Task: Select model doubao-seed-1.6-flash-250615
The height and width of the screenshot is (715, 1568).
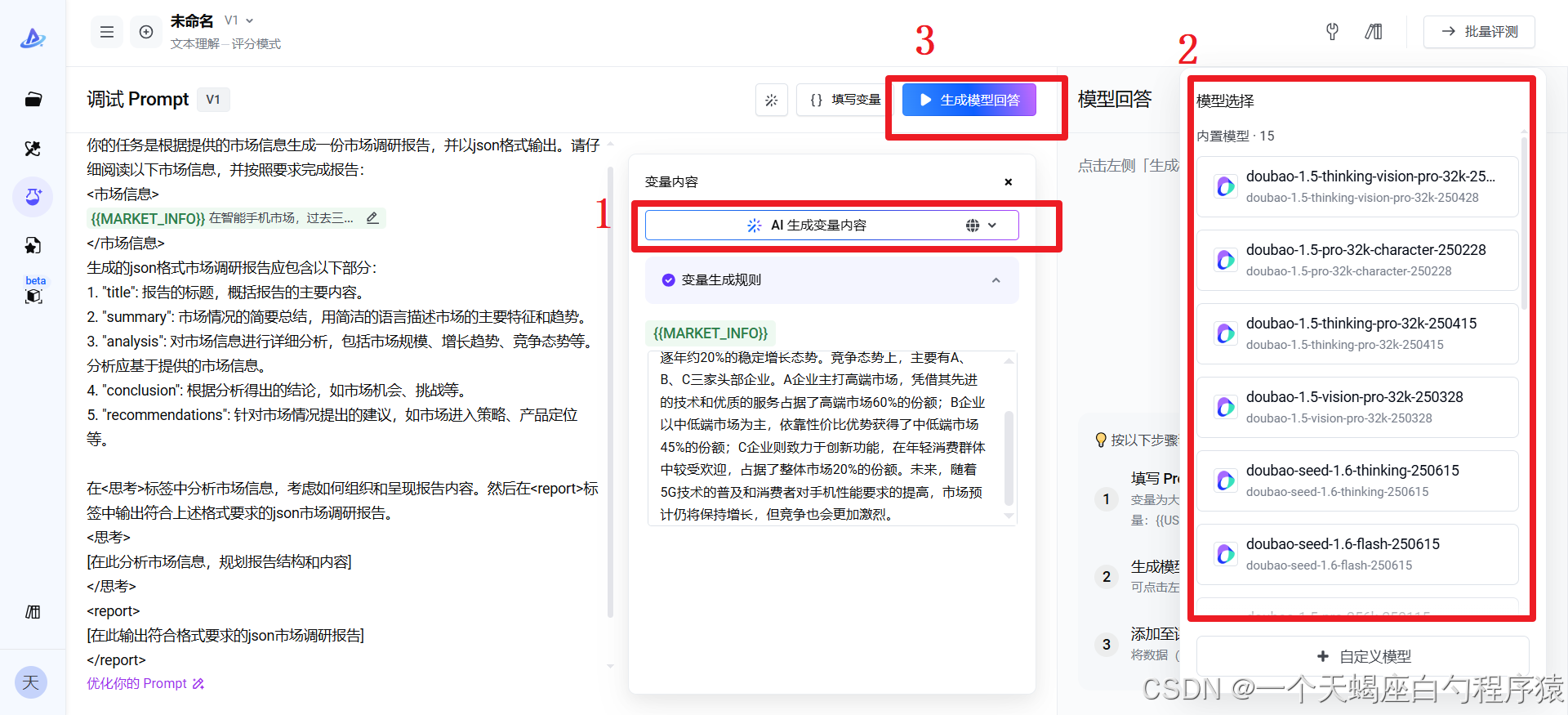Action: coord(1357,554)
